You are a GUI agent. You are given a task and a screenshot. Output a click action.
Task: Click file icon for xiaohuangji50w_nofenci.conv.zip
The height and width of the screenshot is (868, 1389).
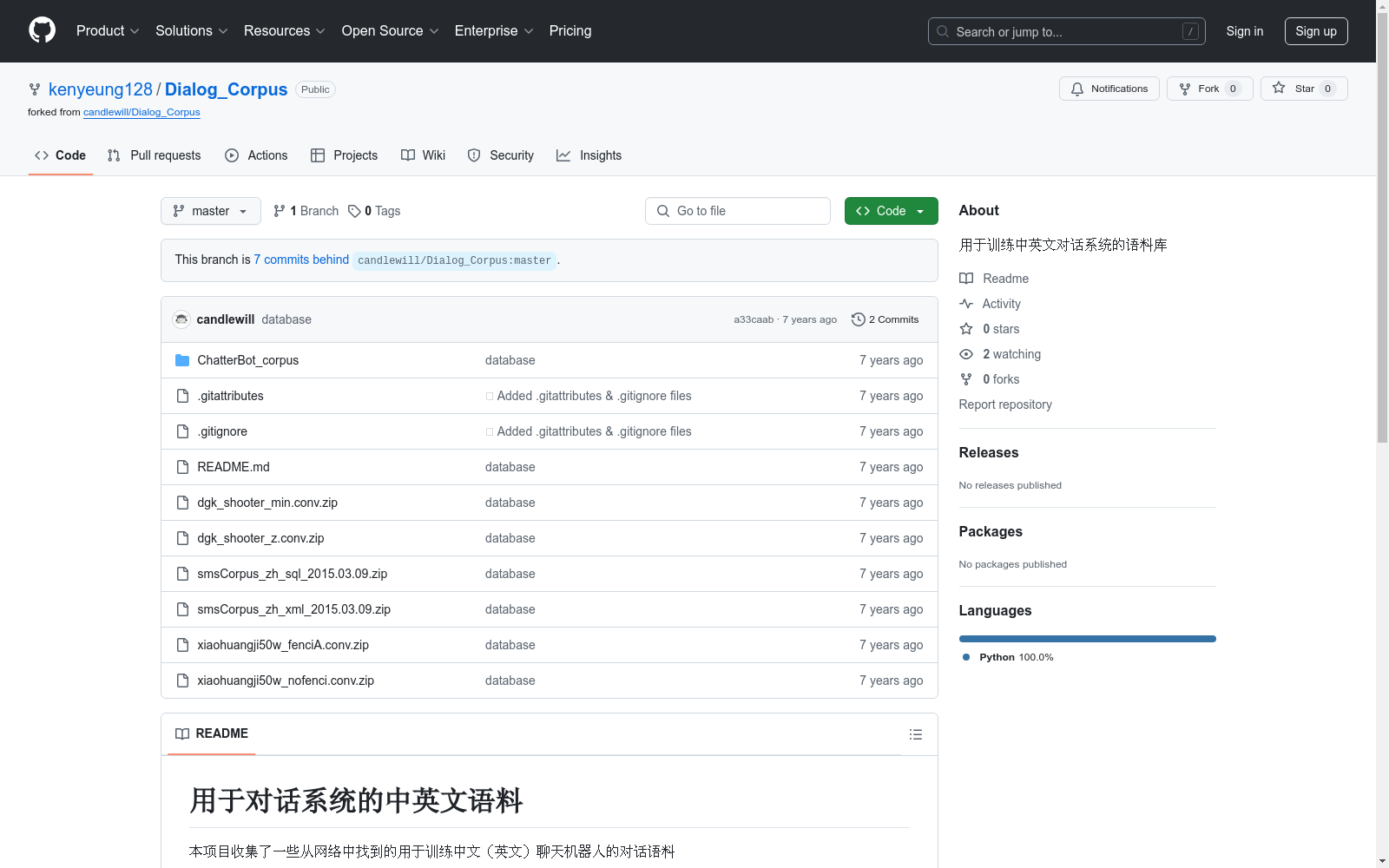click(x=182, y=681)
